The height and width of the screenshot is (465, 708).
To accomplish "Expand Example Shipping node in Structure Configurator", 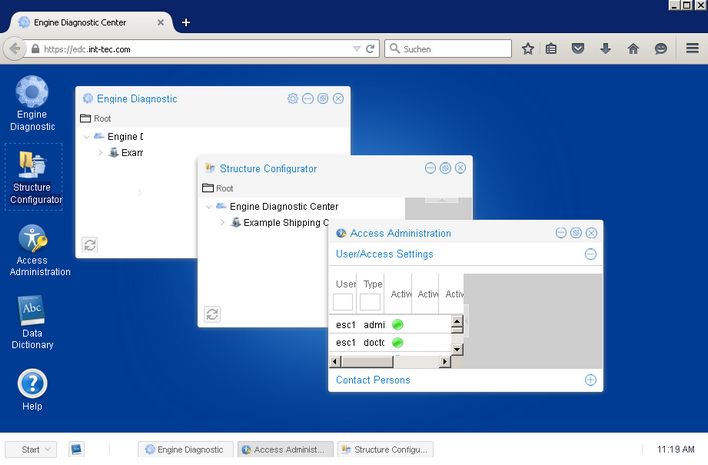I will 223,223.
